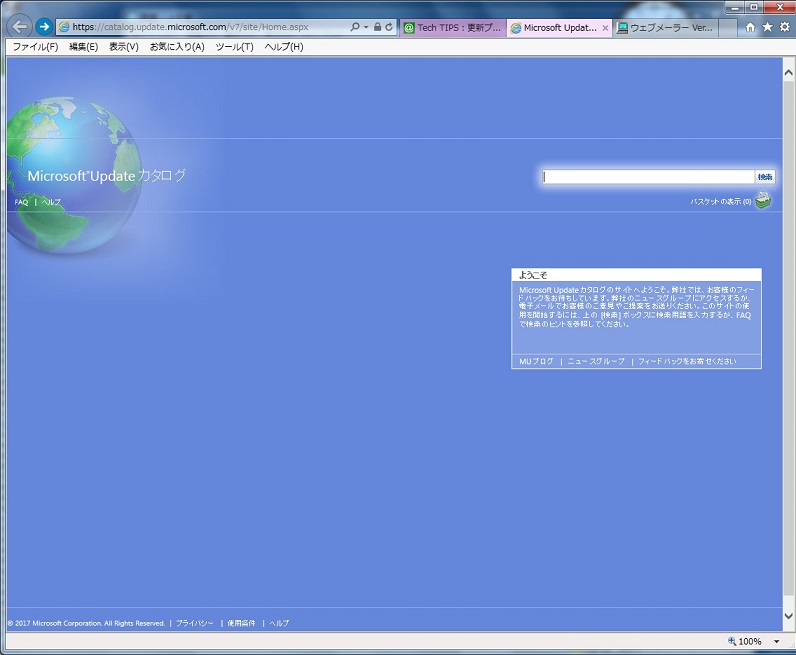This screenshot has height=655, width=796.
Task: Go back with the browser Back arrow
Action: pyautogui.click(x=20, y=26)
